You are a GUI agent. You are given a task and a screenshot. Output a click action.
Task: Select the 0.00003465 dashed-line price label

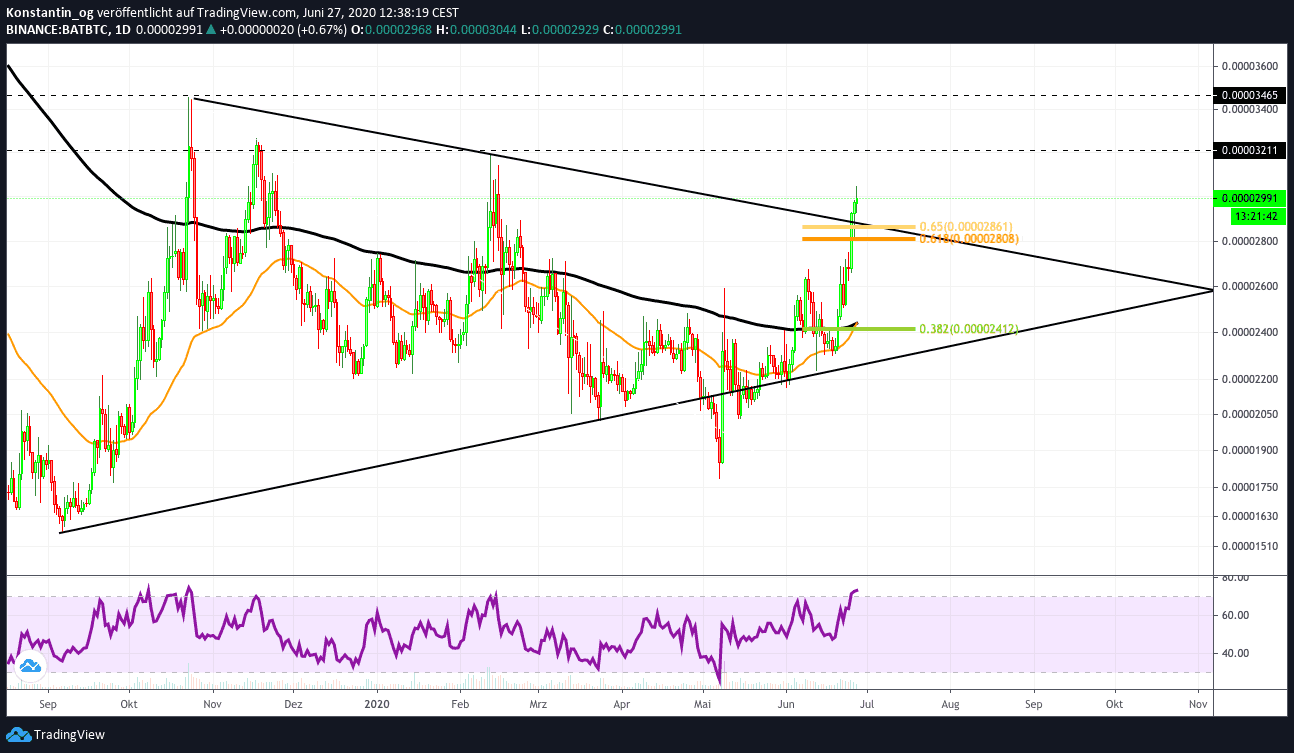click(1250, 95)
